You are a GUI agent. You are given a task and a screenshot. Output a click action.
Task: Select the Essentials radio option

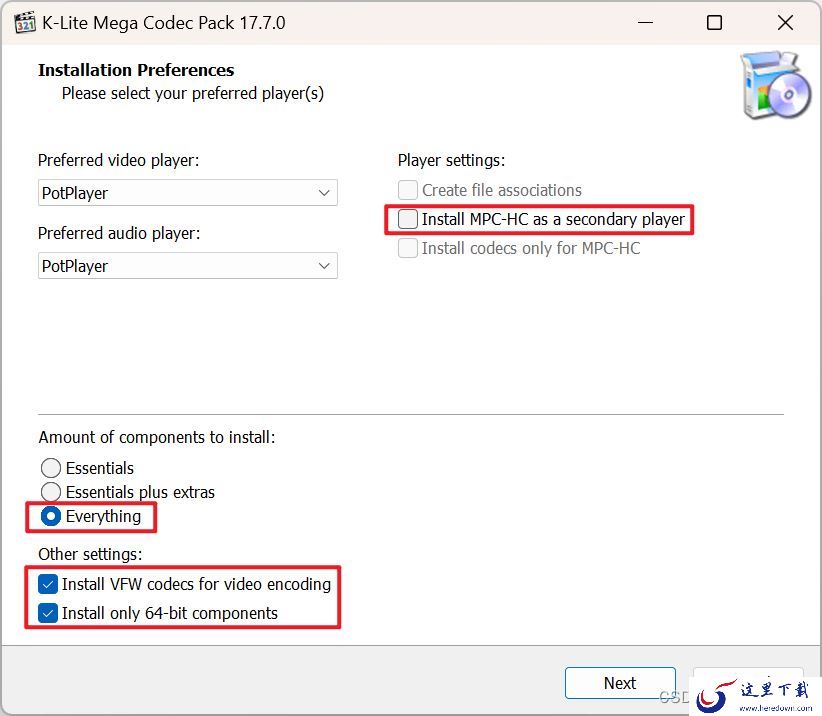pyautogui.click(x=51, y=468)
